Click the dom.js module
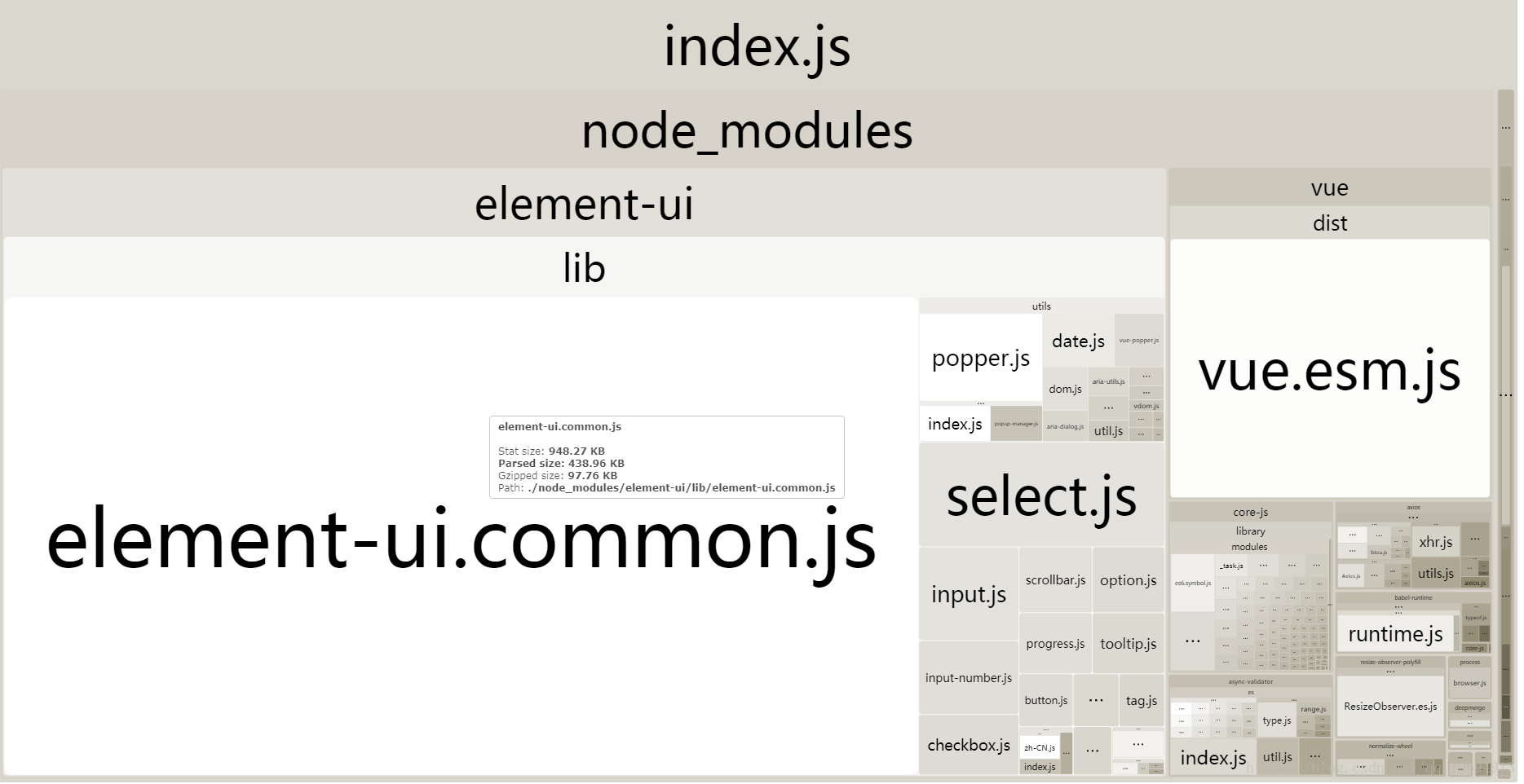The height and width of the screenshot is (784, 1524). [1065, 390]
